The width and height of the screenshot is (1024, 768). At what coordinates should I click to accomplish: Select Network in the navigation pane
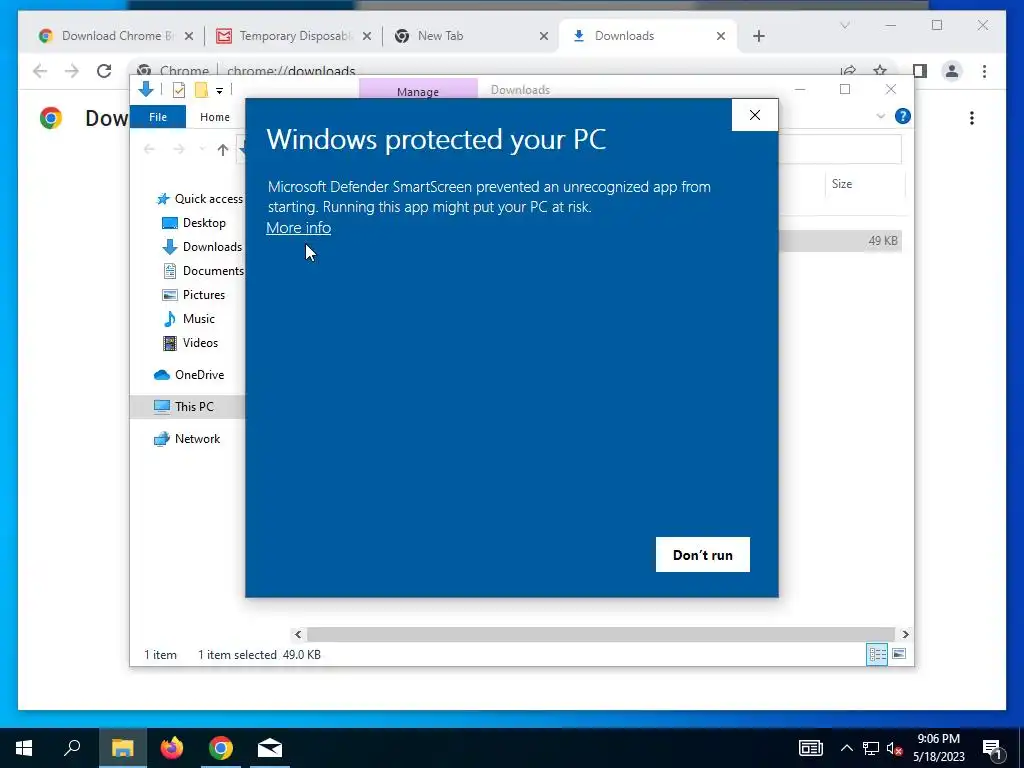[187, 439]
